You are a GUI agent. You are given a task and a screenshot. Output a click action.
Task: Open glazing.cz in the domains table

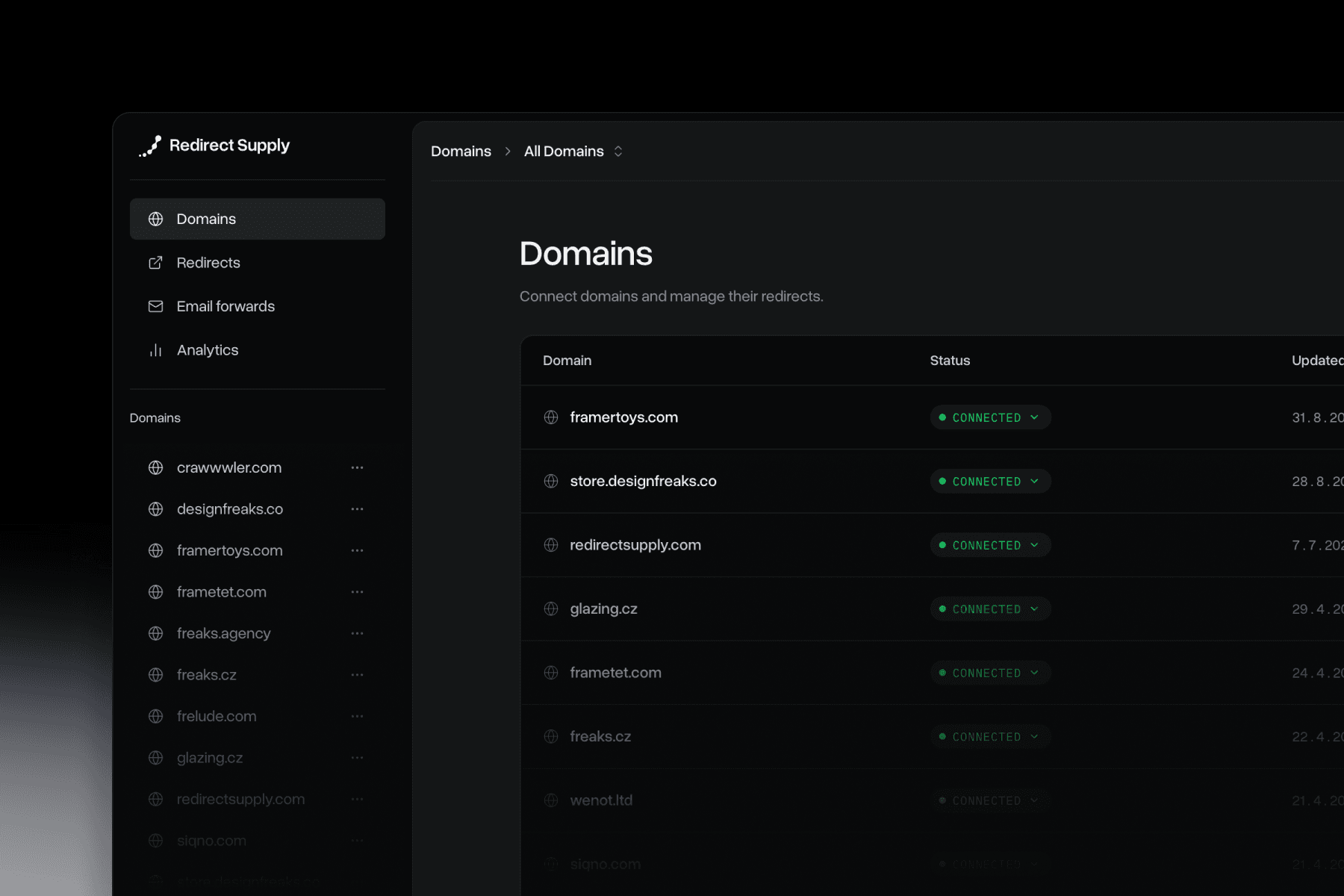coord(603,609)
